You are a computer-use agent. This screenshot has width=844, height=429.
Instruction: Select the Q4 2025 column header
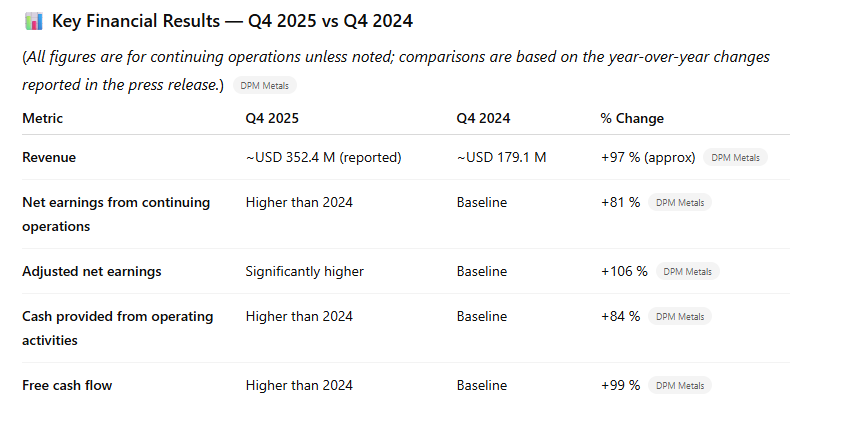(x=272, y=118)
